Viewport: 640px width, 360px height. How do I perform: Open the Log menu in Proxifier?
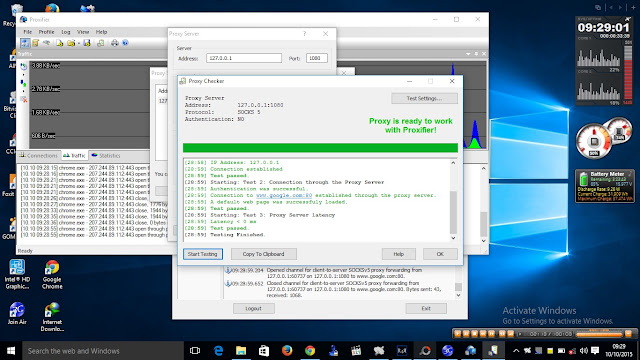point(66,32)
